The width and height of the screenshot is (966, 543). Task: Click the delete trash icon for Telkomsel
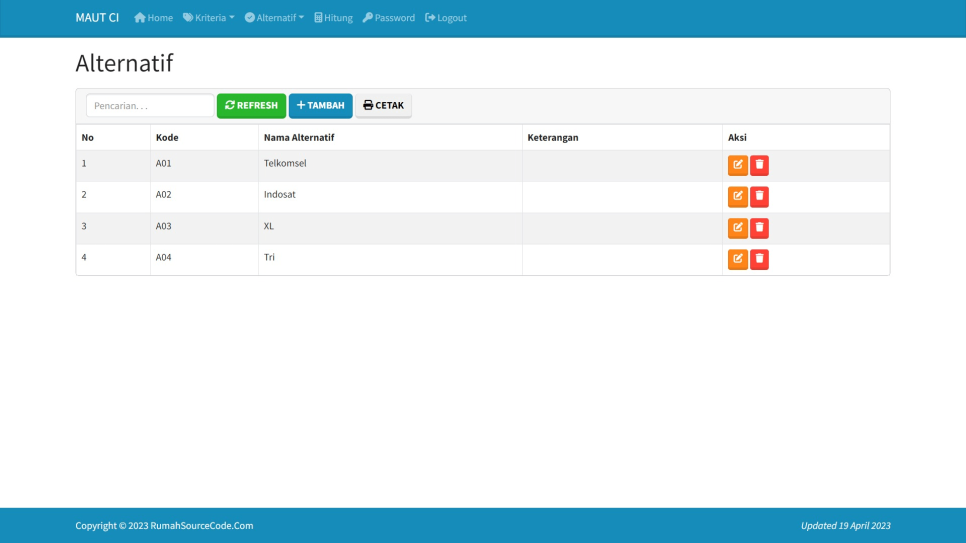pos(759,165)
